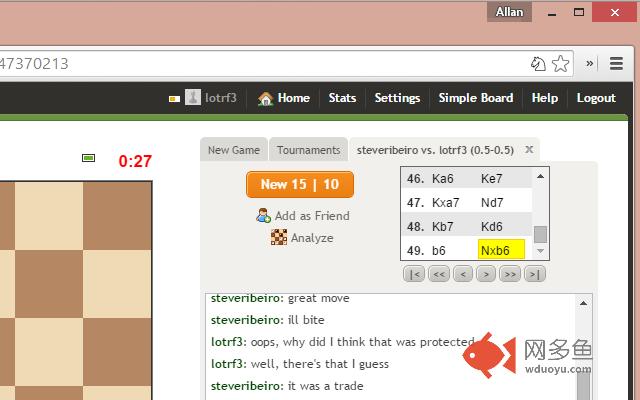
Task: Open the lotrf3 user profile link
Action: tap(221, 98)
